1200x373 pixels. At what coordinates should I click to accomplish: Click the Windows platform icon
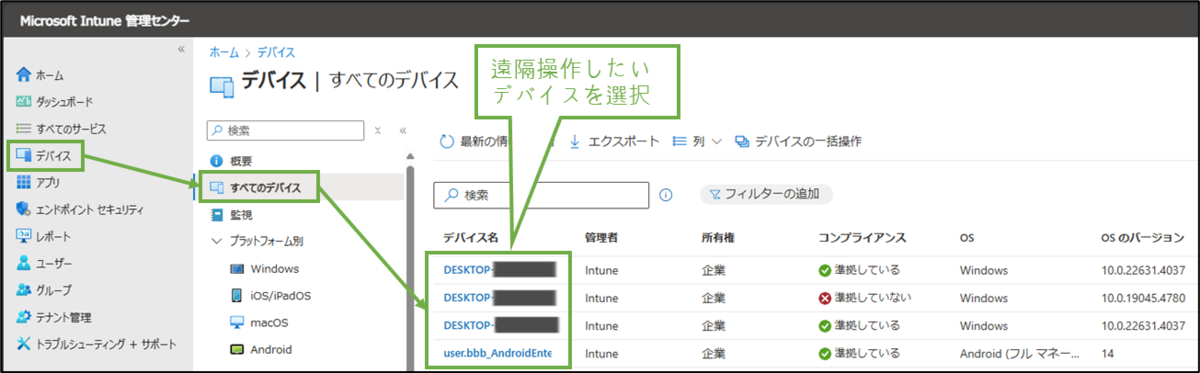(x=237, y=269)
